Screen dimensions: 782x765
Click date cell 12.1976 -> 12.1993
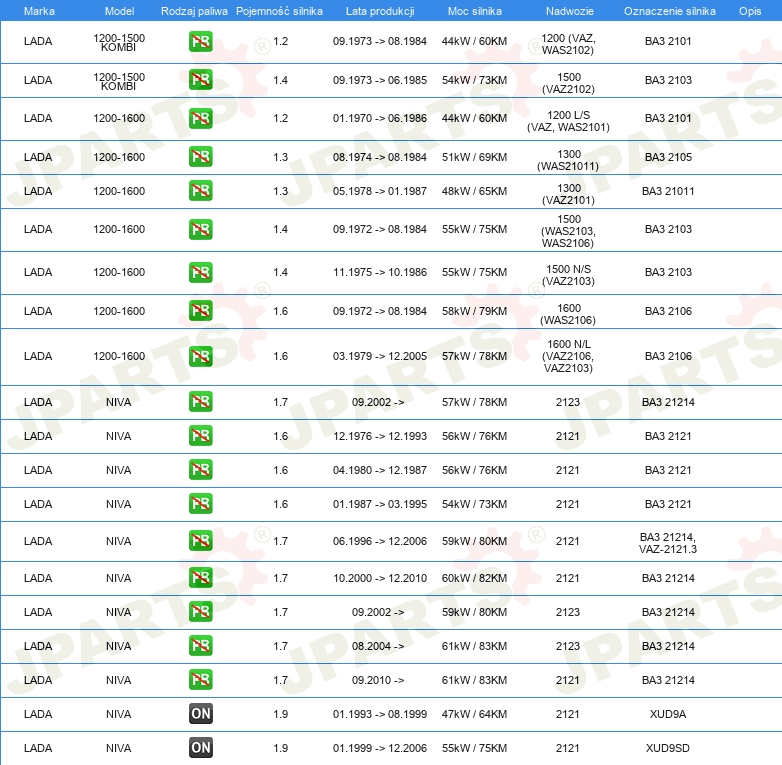[x=380, y=436]
